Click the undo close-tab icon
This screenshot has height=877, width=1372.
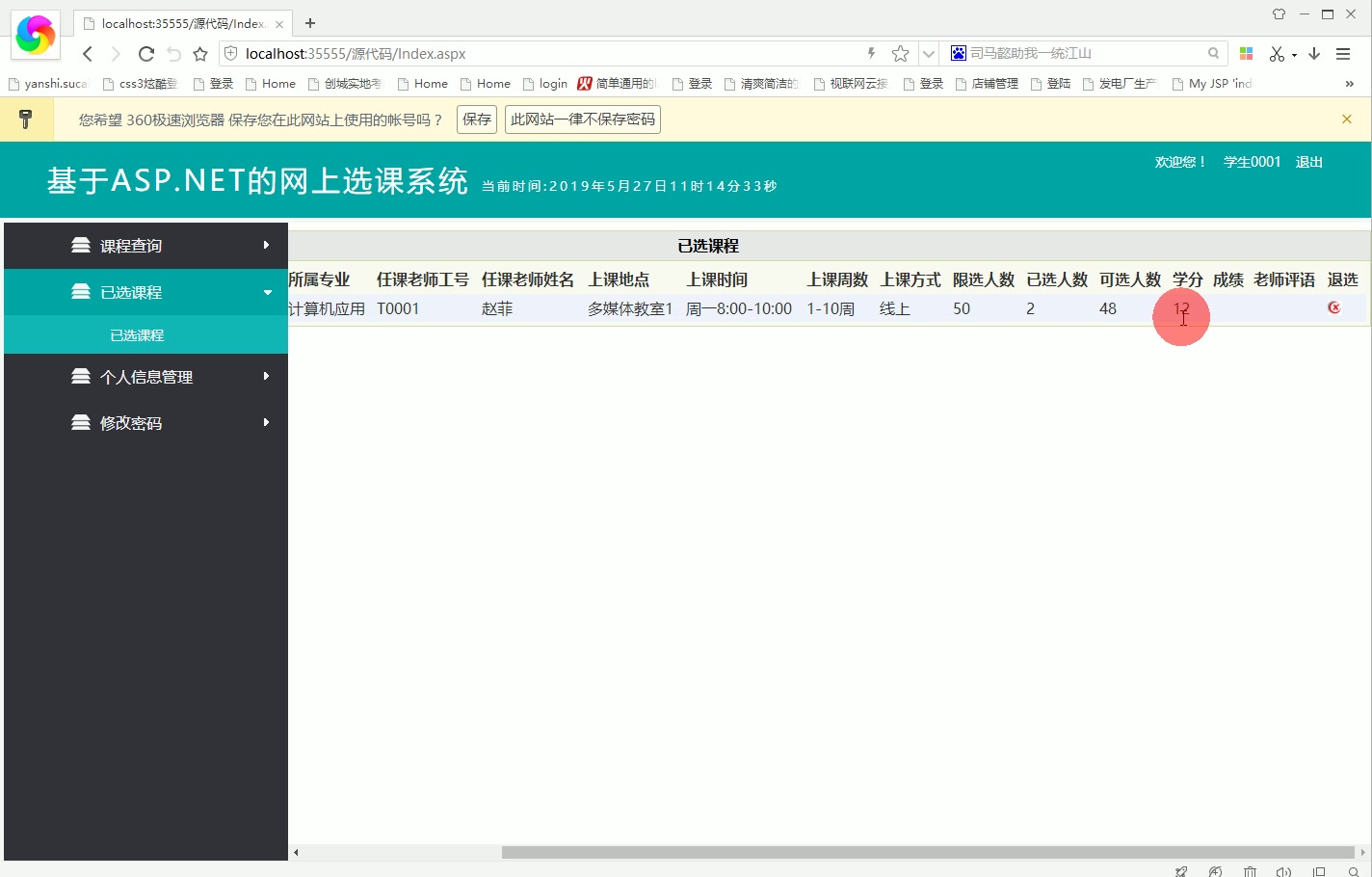point(173,54)
